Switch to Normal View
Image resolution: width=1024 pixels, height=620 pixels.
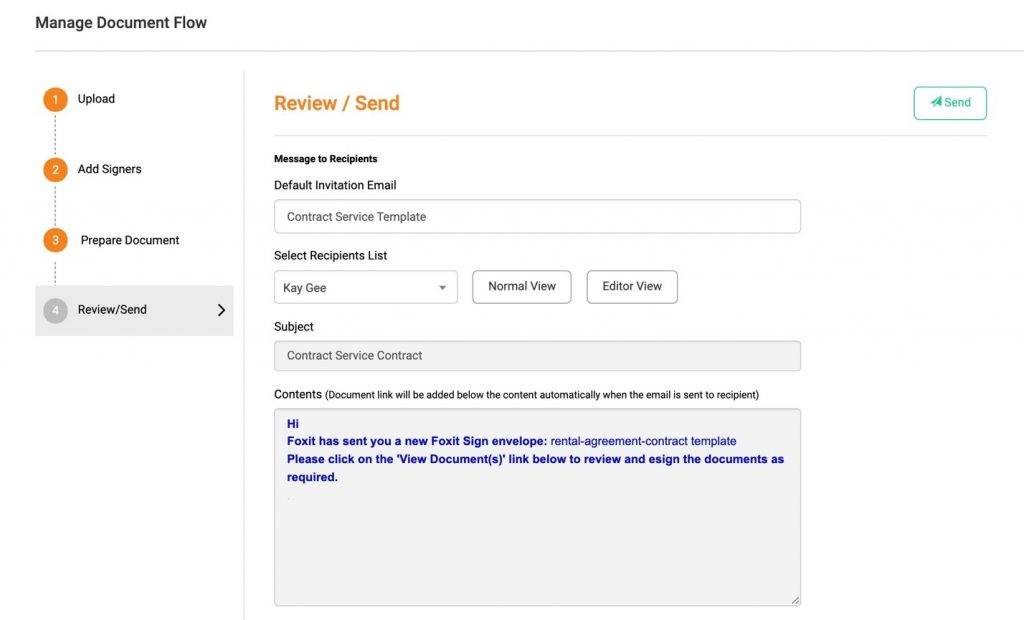(522, 287)
